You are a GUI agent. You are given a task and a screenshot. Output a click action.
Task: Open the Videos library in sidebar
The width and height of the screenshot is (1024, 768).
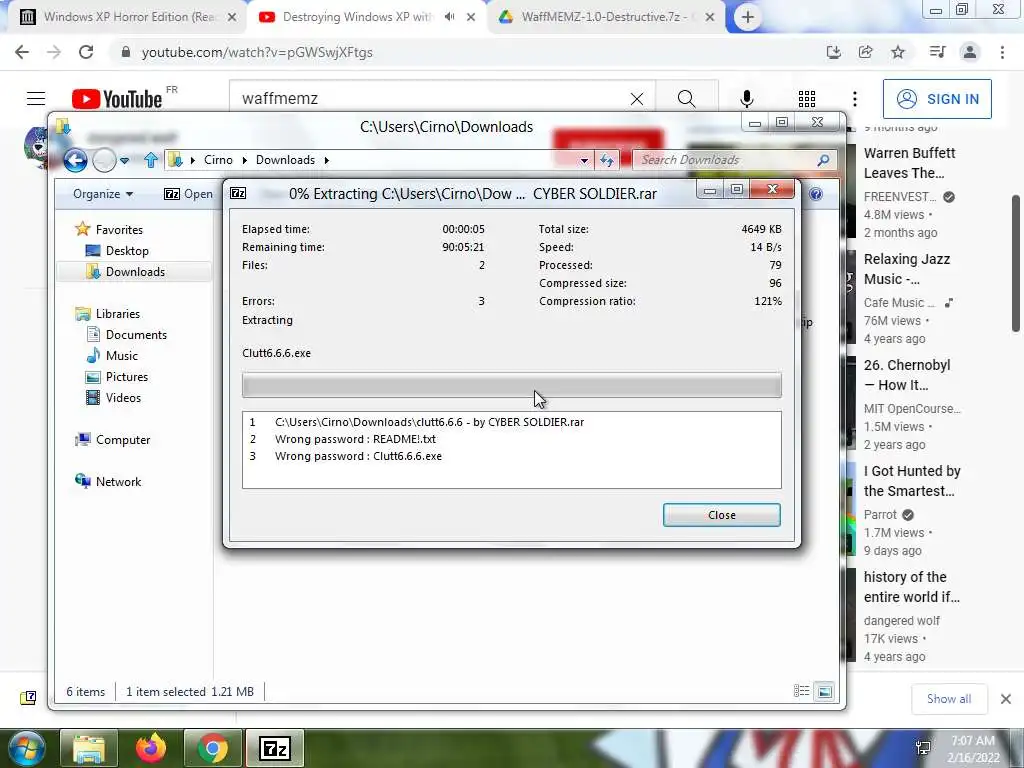coord(123,398)
